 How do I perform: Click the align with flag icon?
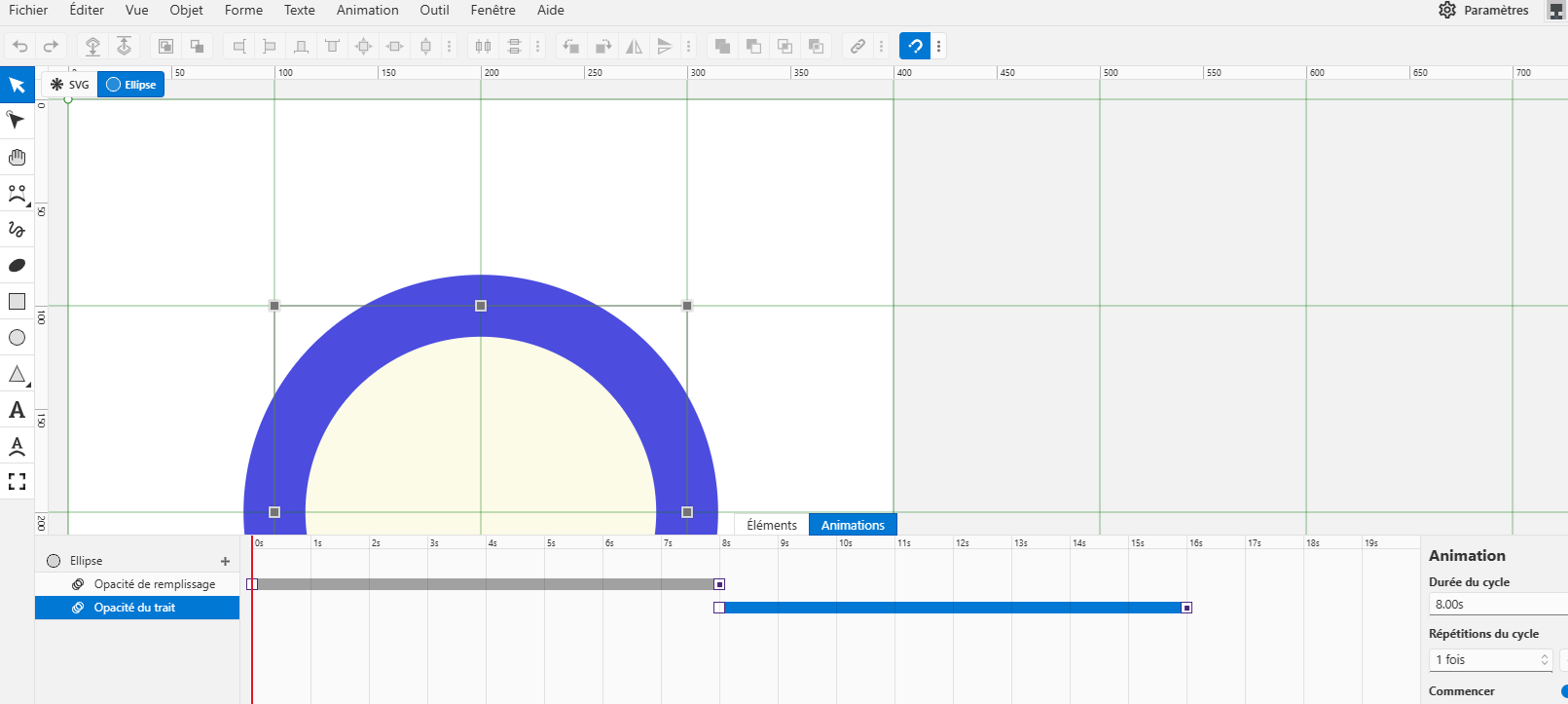[270, 46]
